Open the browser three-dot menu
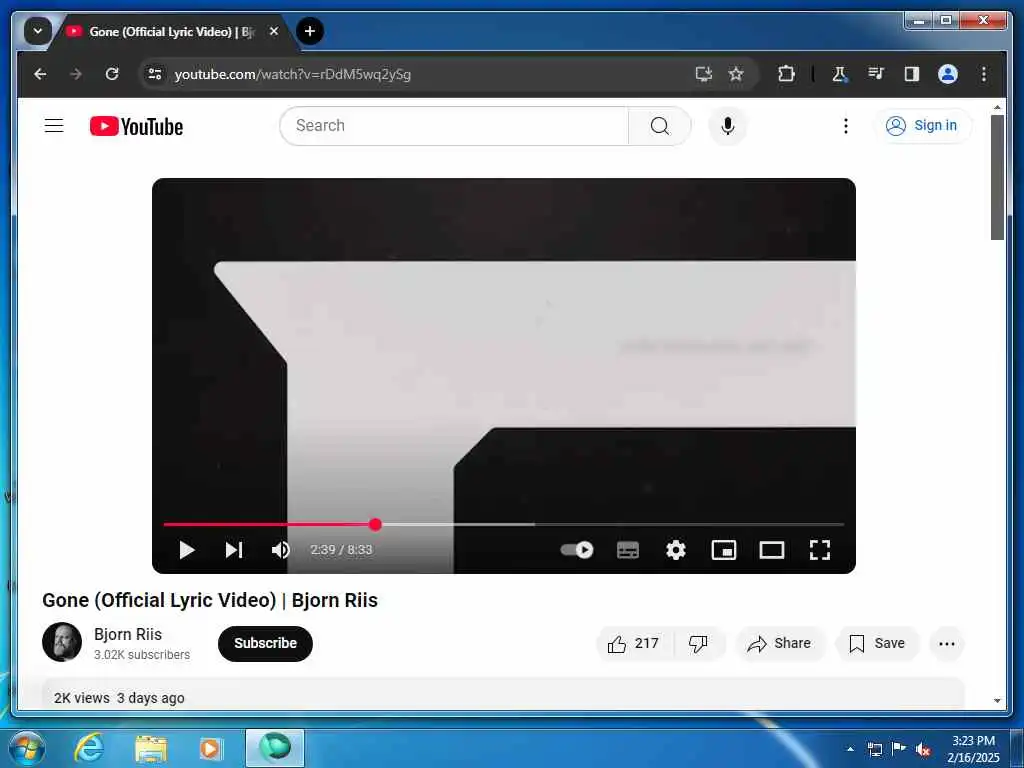The image size is (1024, 768). pyautogui.click(x=984, y=74)
